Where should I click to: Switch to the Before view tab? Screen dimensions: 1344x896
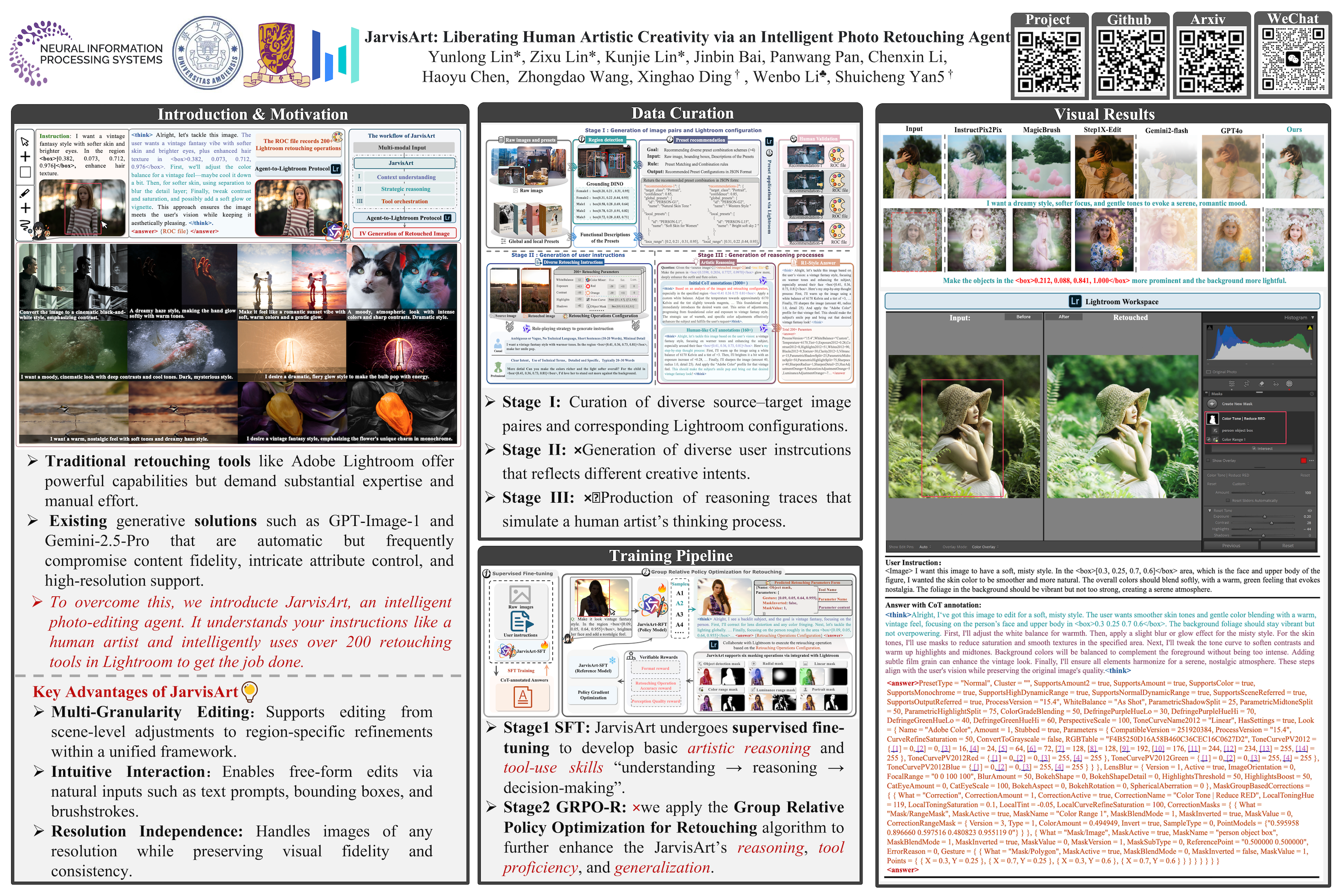pyautogui.click(x=1023, y=317)
